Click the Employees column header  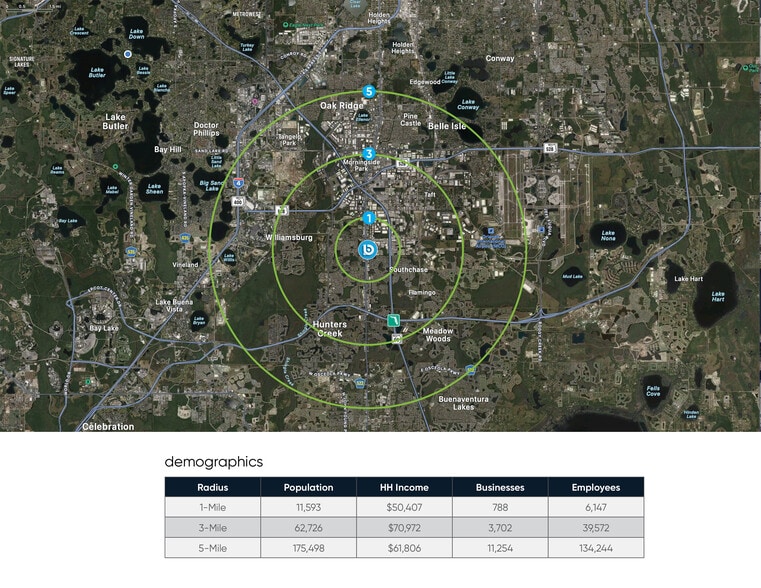point(595,487)
